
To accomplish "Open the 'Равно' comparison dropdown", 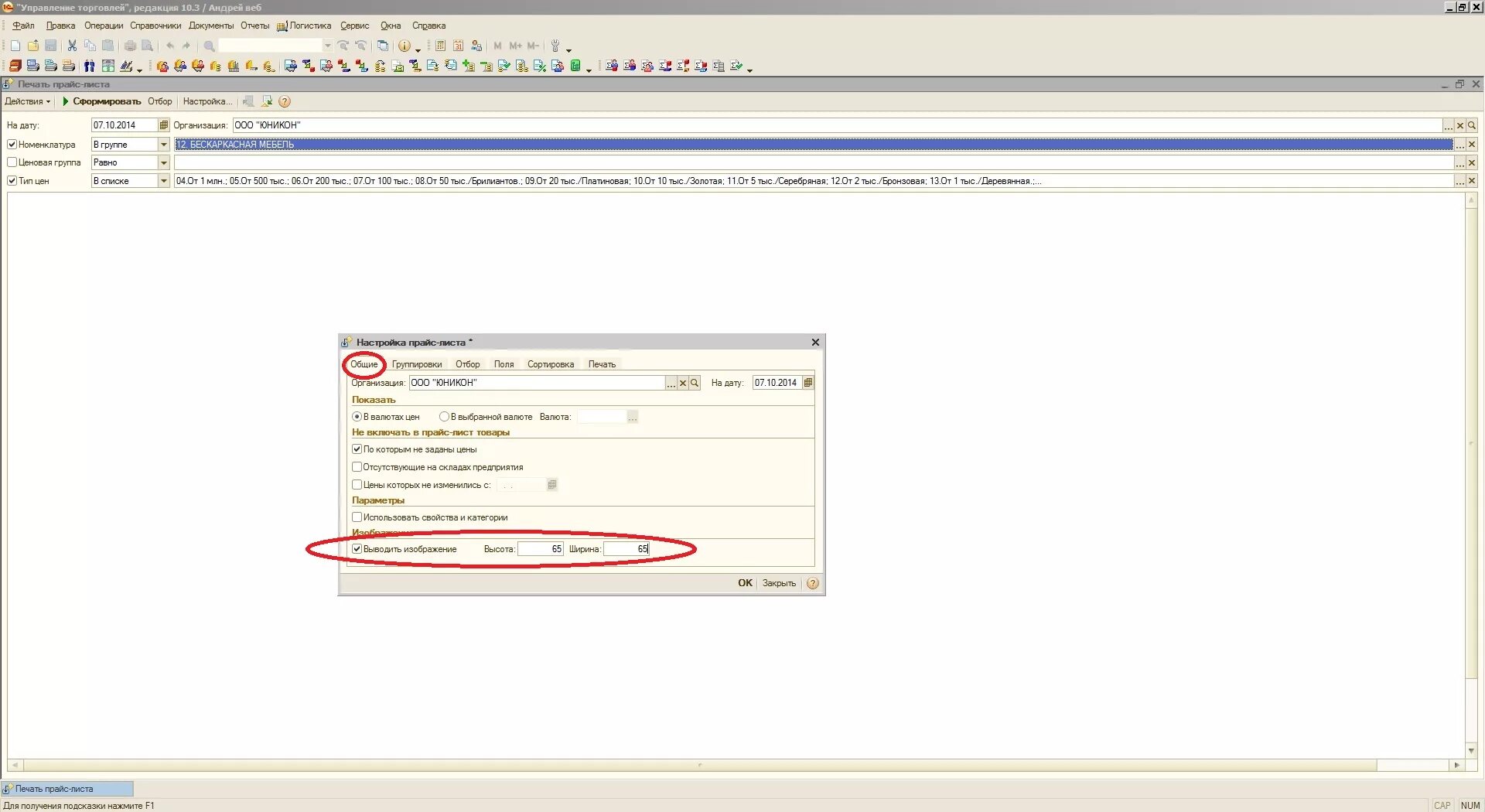I will click(163, 162).
